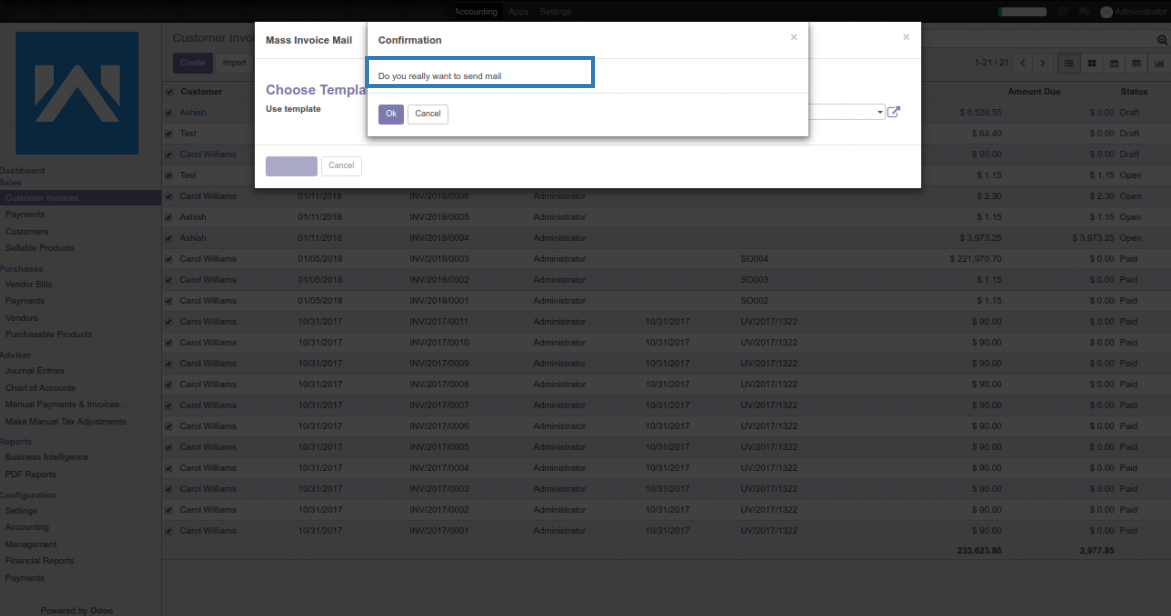Open advanced search magnifier icon
This screenshot has width=1171, height=616.
(x=1162, y=40)
